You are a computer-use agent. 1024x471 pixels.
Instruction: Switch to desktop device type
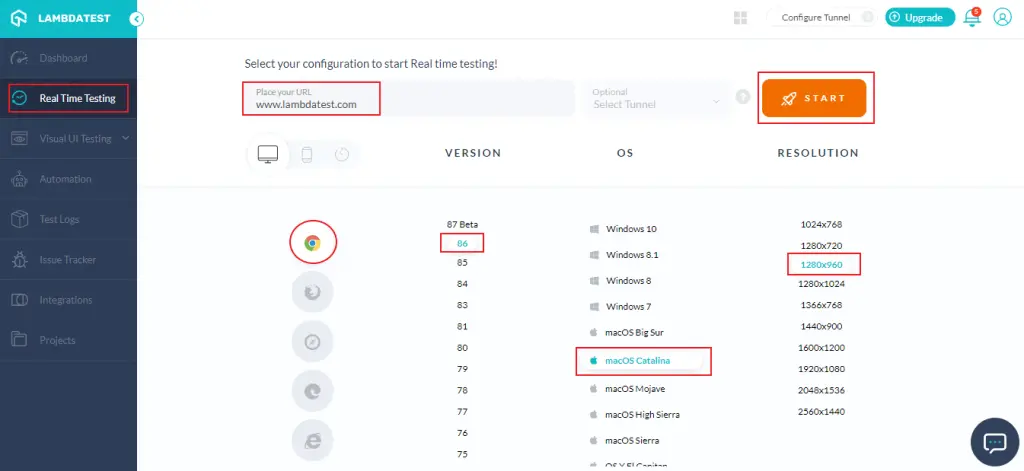pos(268,154)
